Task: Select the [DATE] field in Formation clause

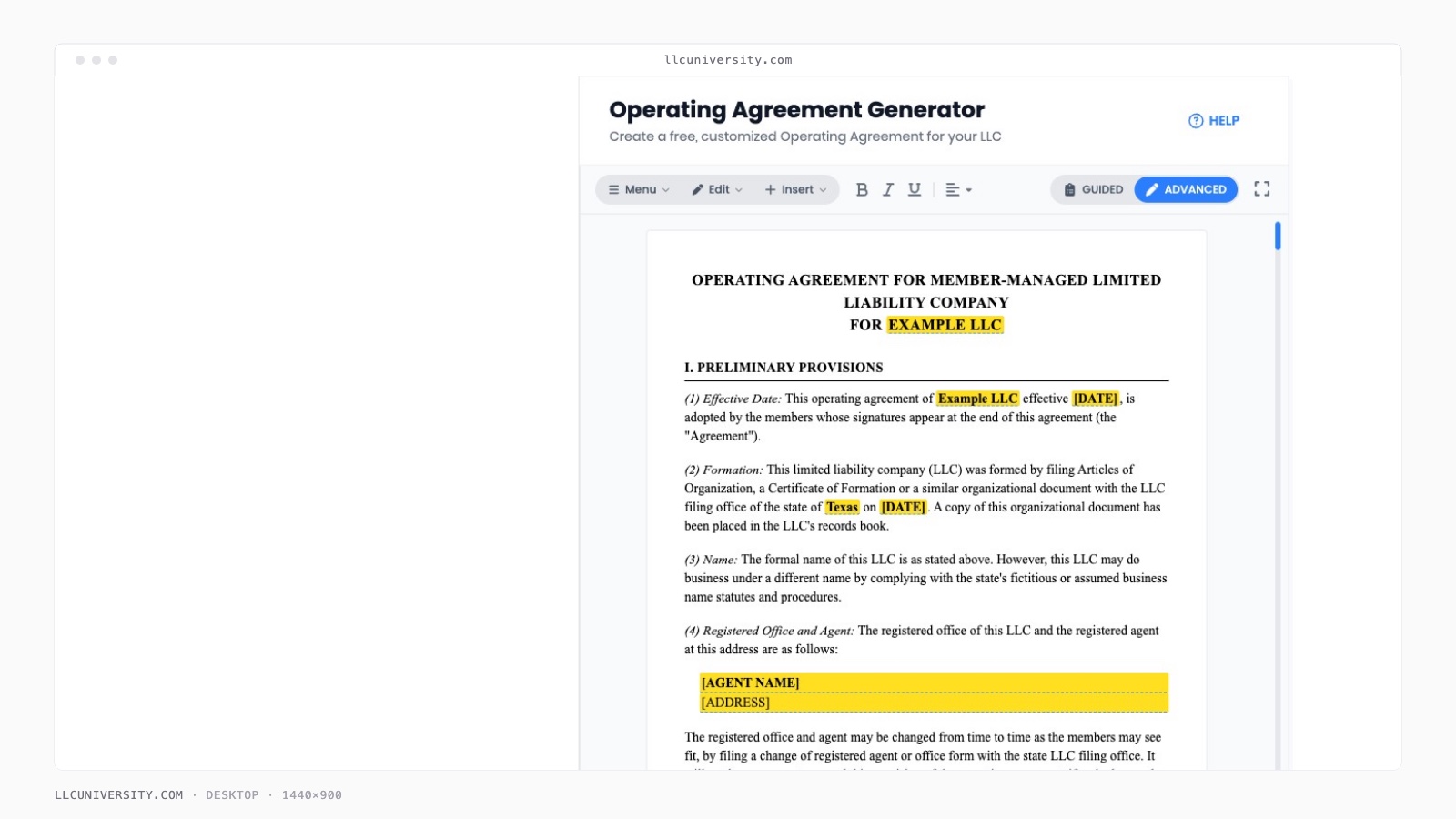Action: tap(903, 507)
